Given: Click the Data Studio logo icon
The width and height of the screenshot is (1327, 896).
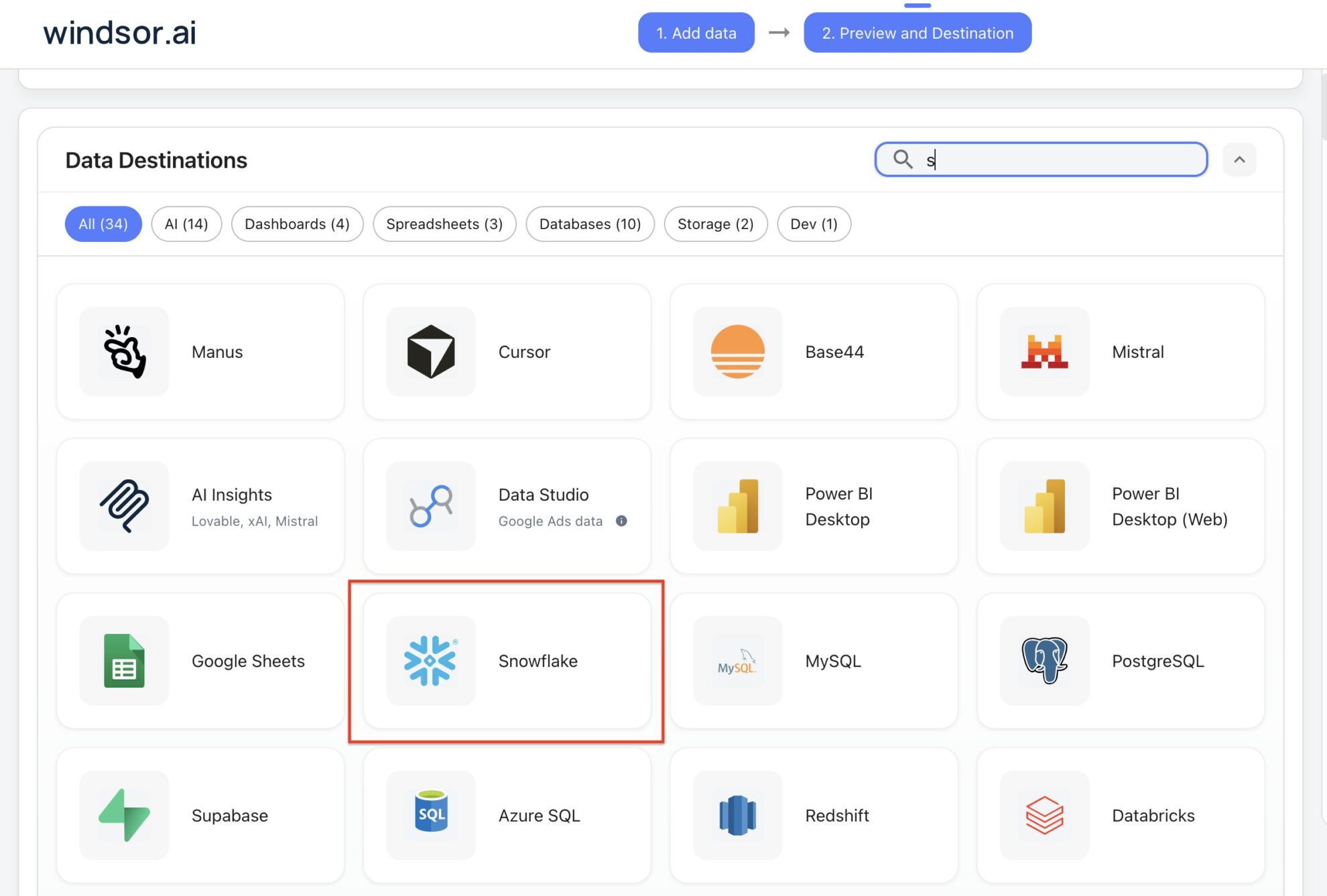Looking at the screenshot, I should click(x=431, y=506).
